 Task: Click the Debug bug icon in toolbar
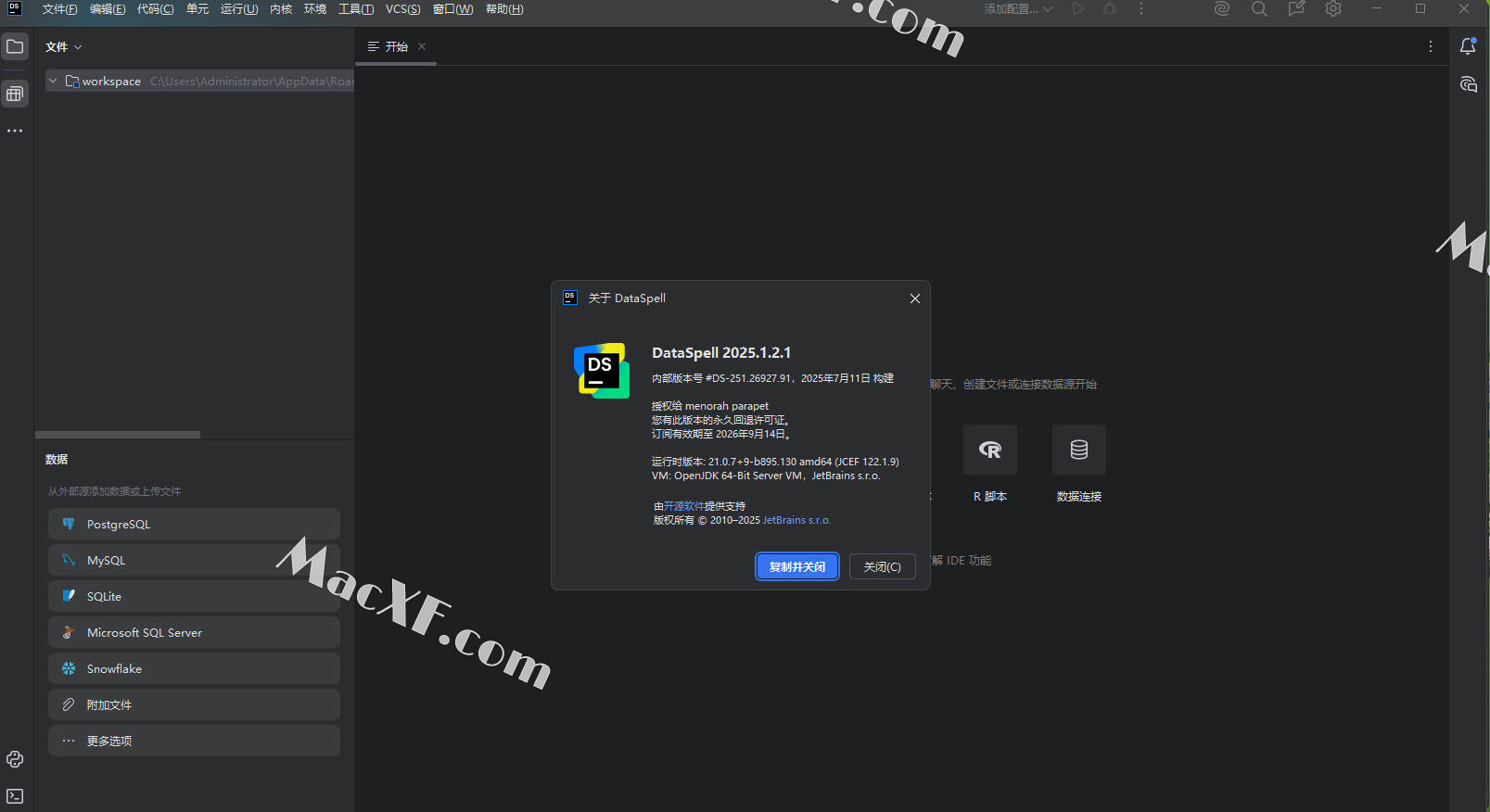click(x=1110, y=9)
